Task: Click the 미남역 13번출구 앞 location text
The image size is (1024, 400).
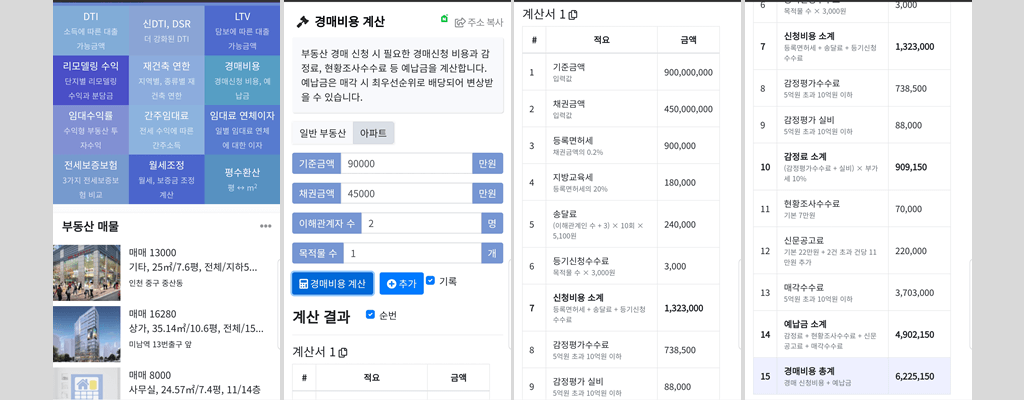Action: [x=161, y=344]
